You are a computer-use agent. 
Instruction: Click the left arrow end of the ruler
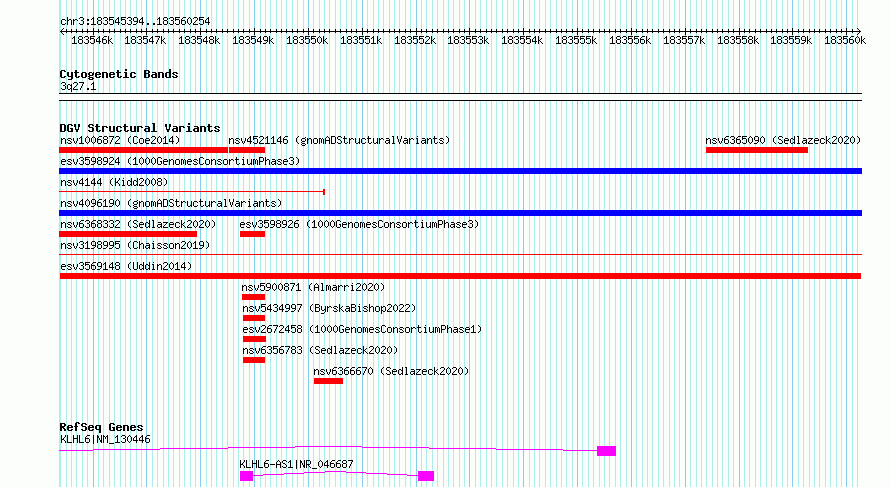62,31
